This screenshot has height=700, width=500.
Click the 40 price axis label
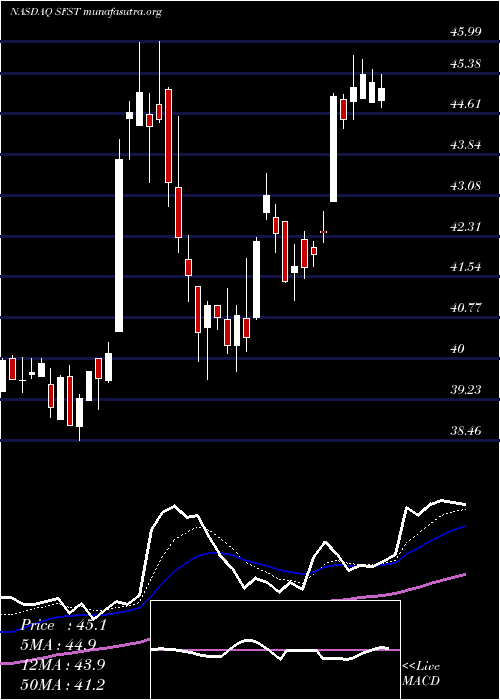457,349
